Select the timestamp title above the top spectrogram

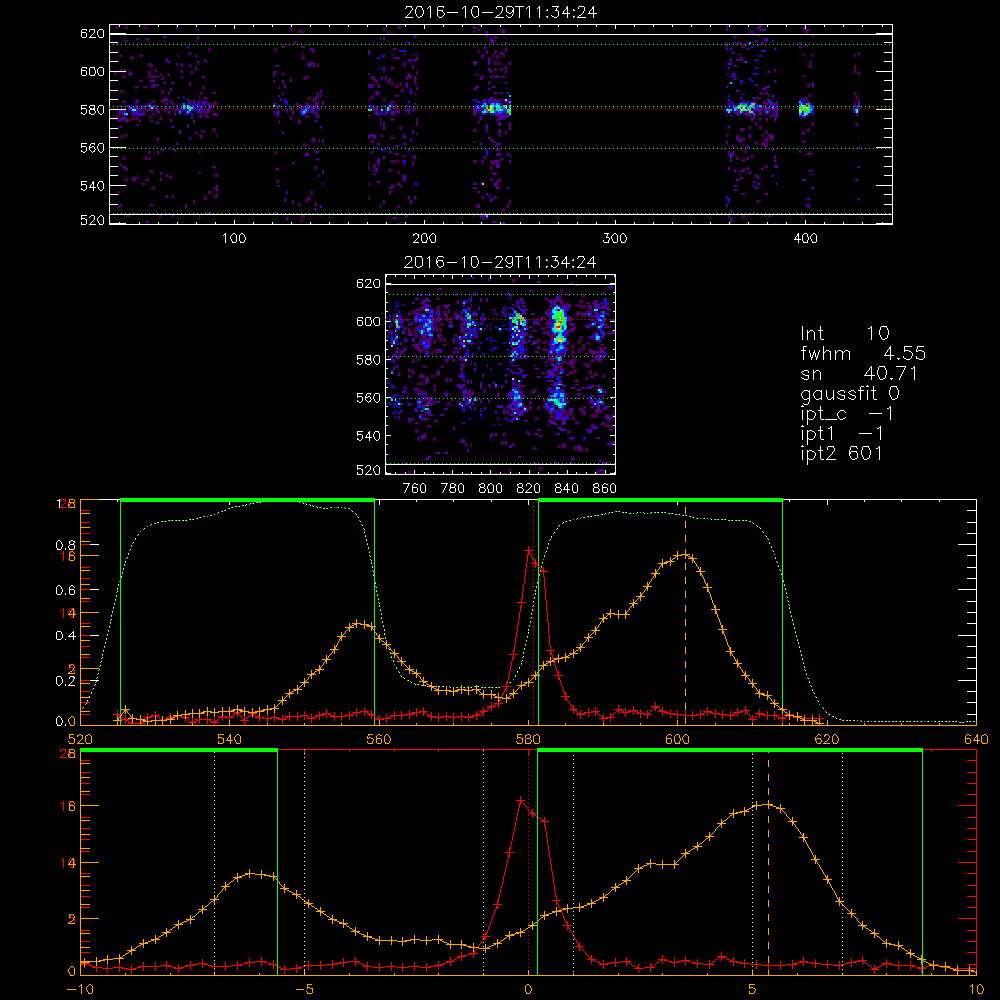[500, 12]
